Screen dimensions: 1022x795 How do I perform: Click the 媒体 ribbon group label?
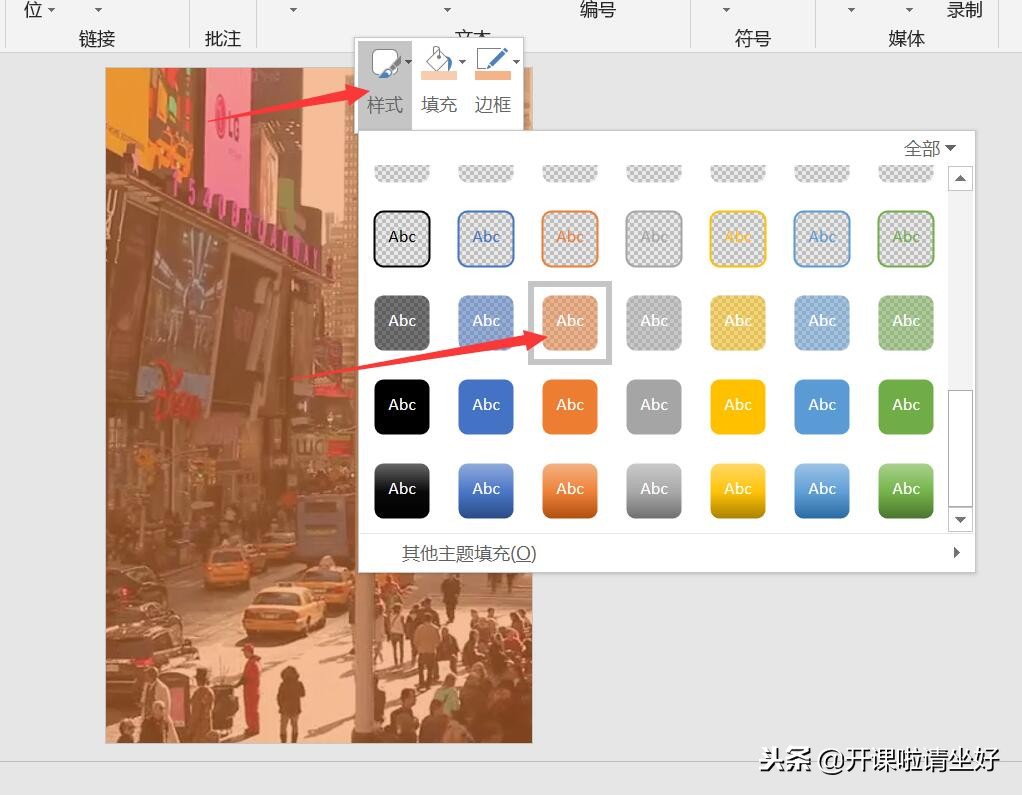pos(906,39)
